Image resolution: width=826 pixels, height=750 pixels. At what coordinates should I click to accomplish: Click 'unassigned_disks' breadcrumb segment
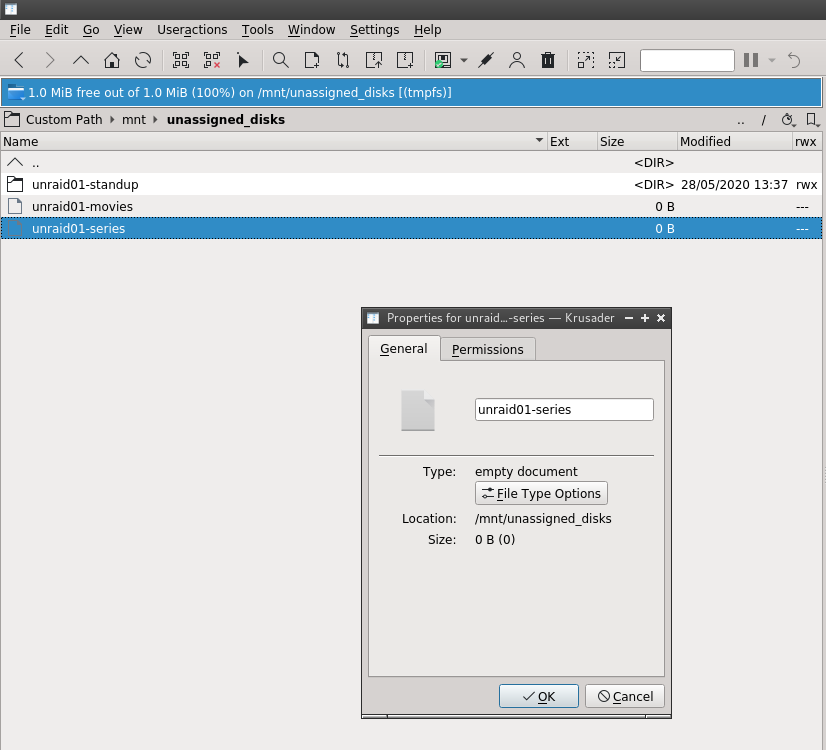tap(225, 120)
